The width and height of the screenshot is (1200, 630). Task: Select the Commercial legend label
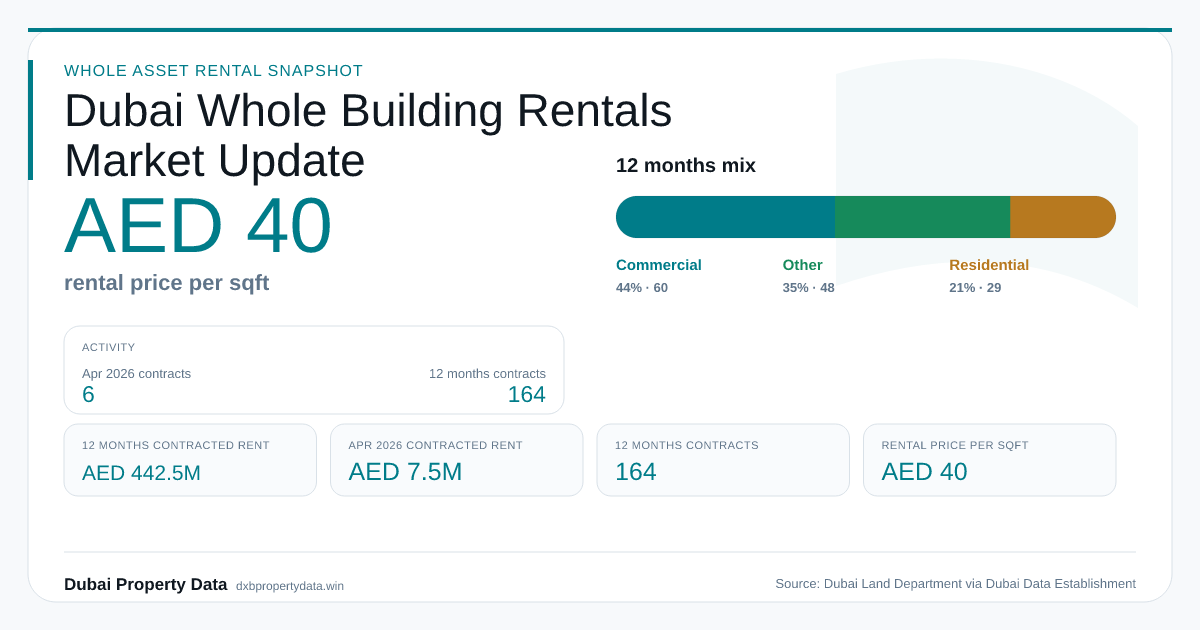pos(659,265)
